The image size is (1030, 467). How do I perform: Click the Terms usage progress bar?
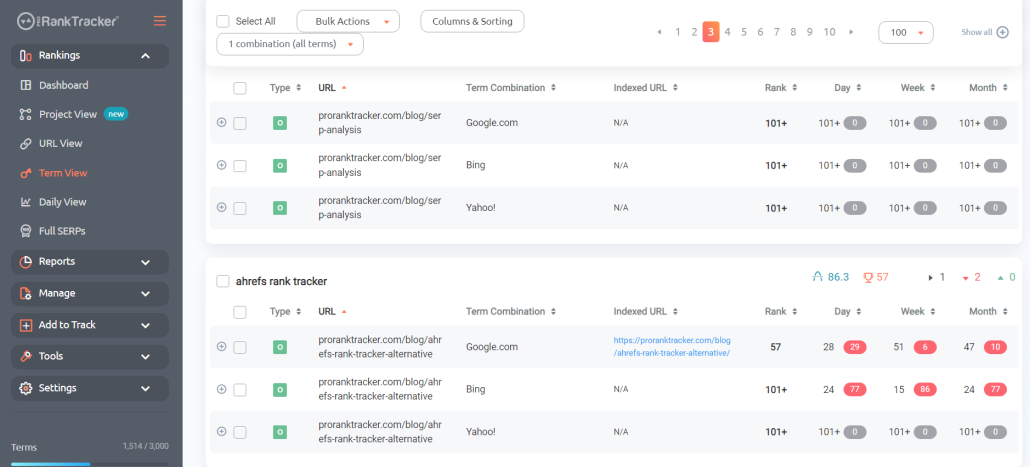pyautogui.click(x=90, y=464)
